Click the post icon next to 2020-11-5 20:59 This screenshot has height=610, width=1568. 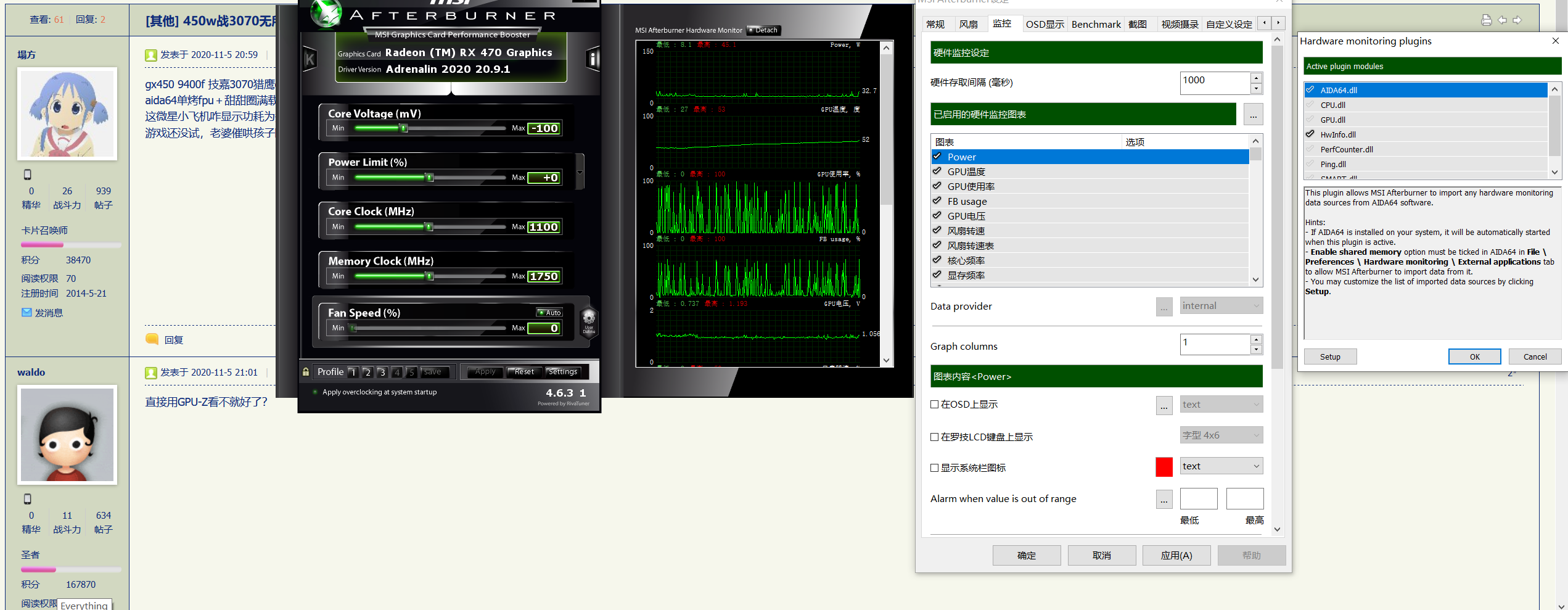(151, 55)
